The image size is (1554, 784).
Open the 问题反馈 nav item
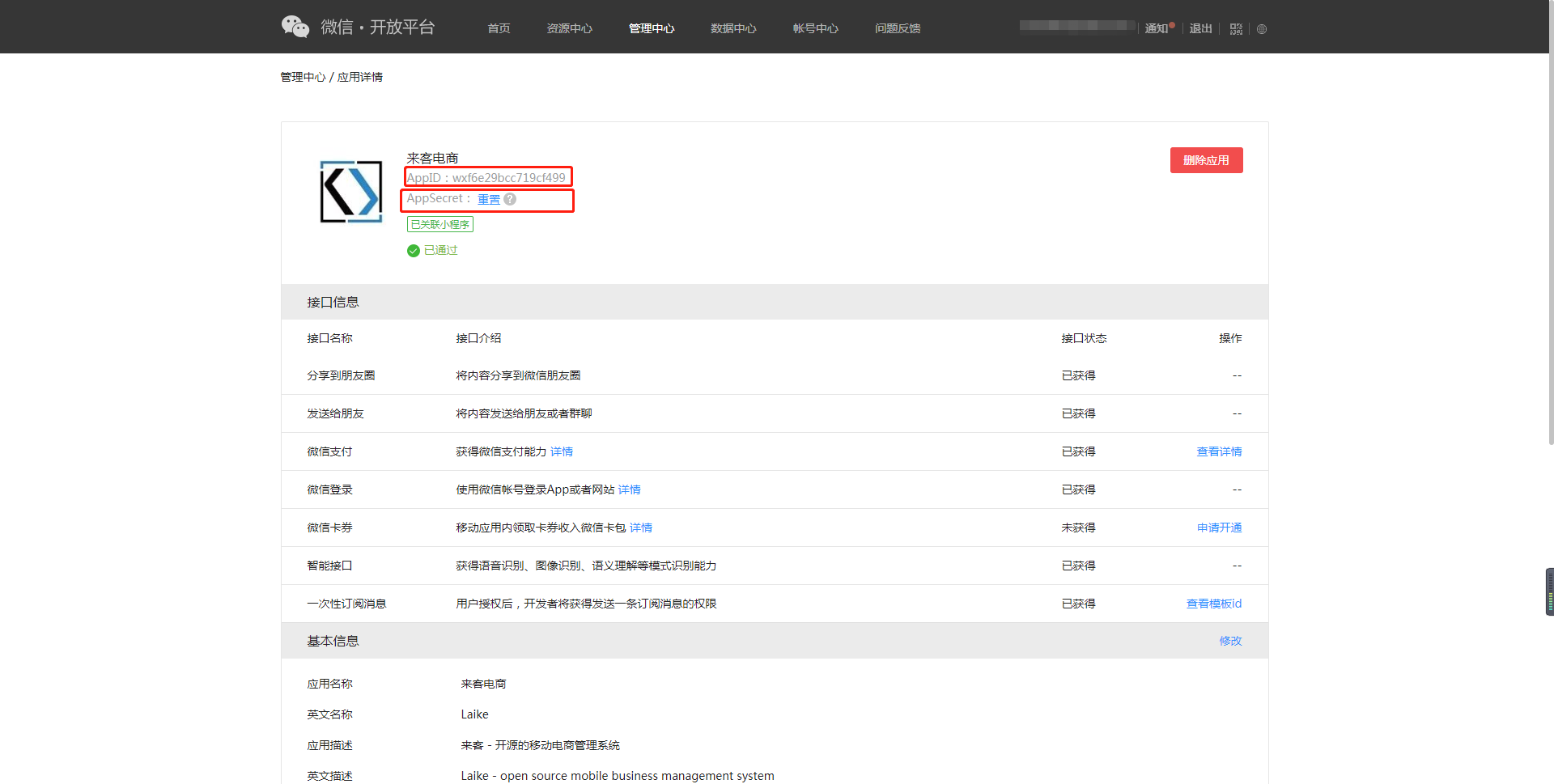898,28
